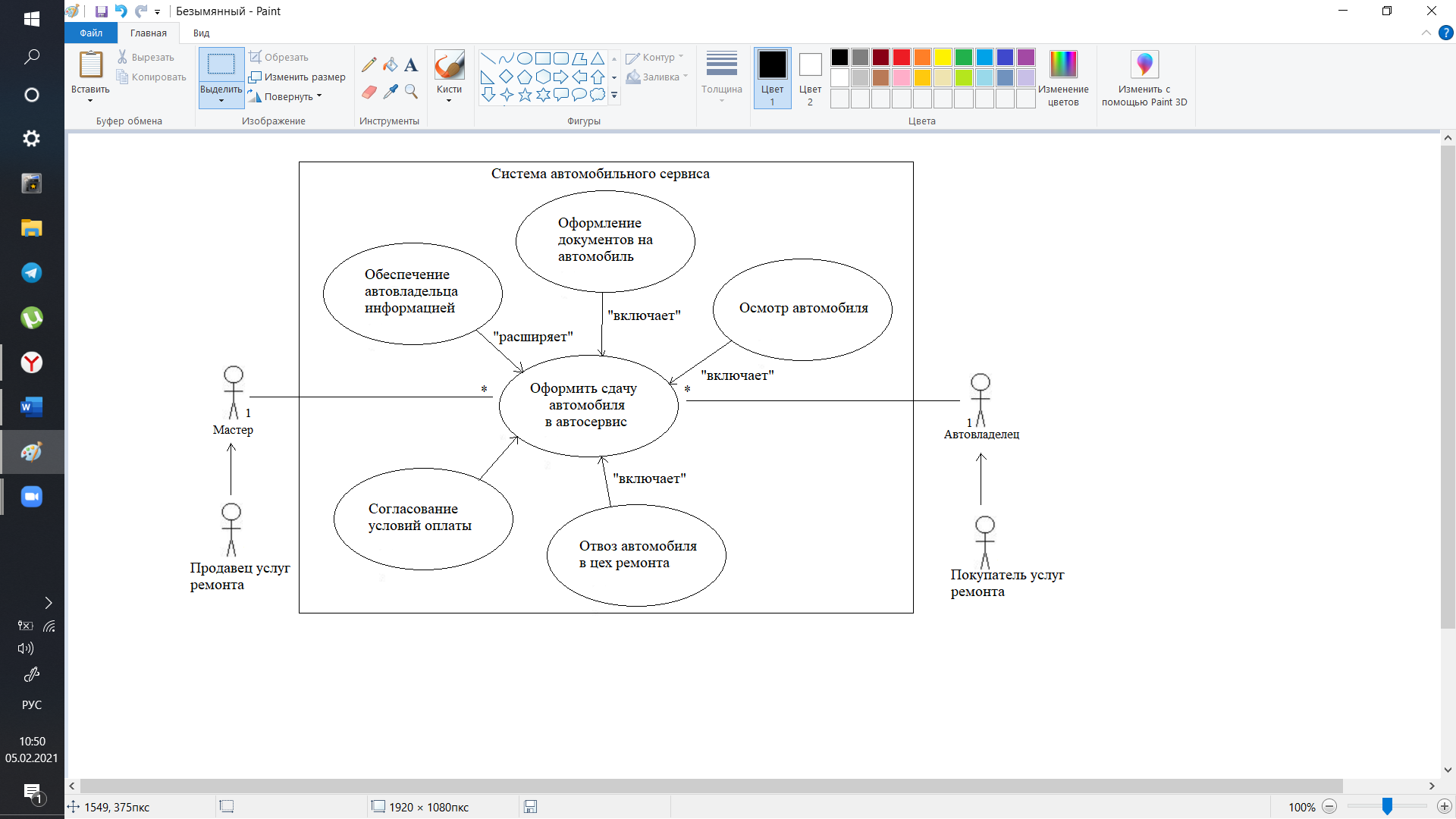Open Edit with Paint 3D
The image size is (1456, 819).
point(1144,65)
